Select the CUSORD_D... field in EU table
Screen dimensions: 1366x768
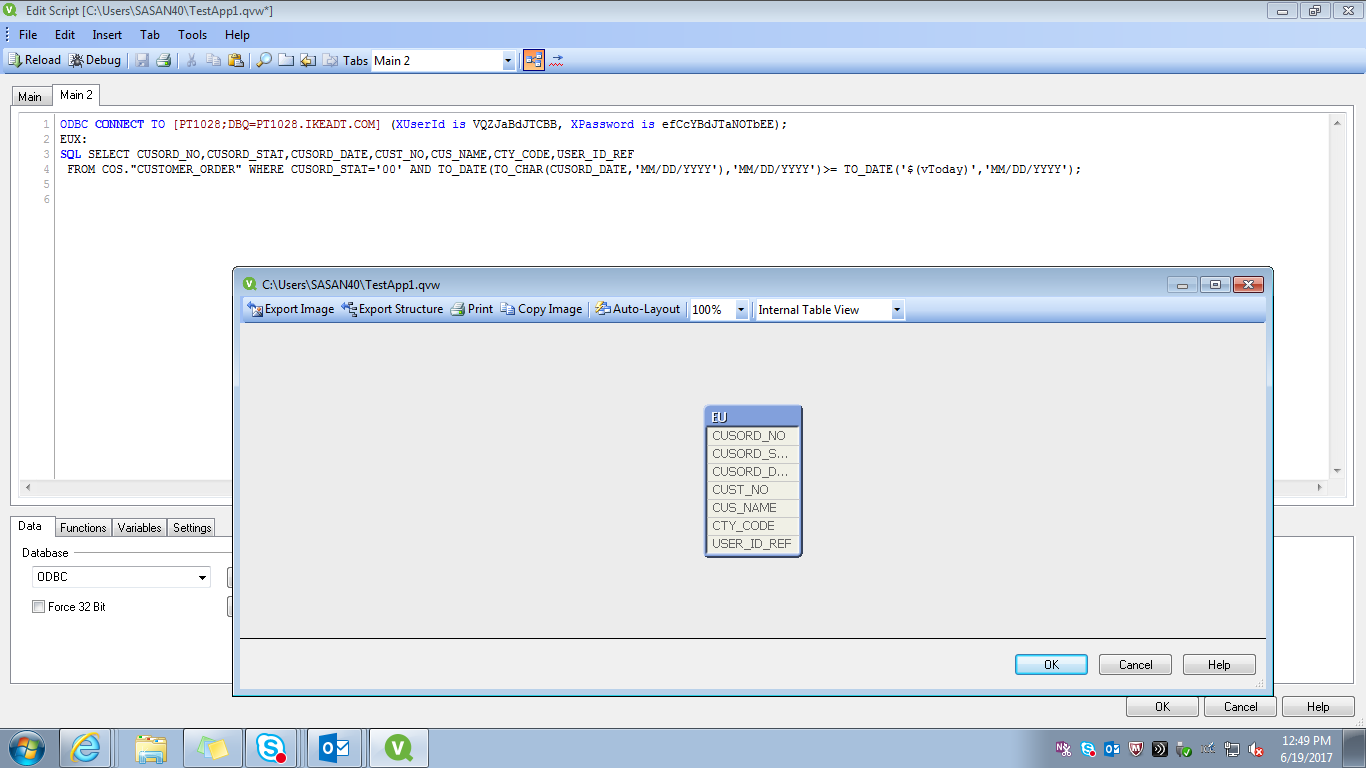[x=753, y=472]
